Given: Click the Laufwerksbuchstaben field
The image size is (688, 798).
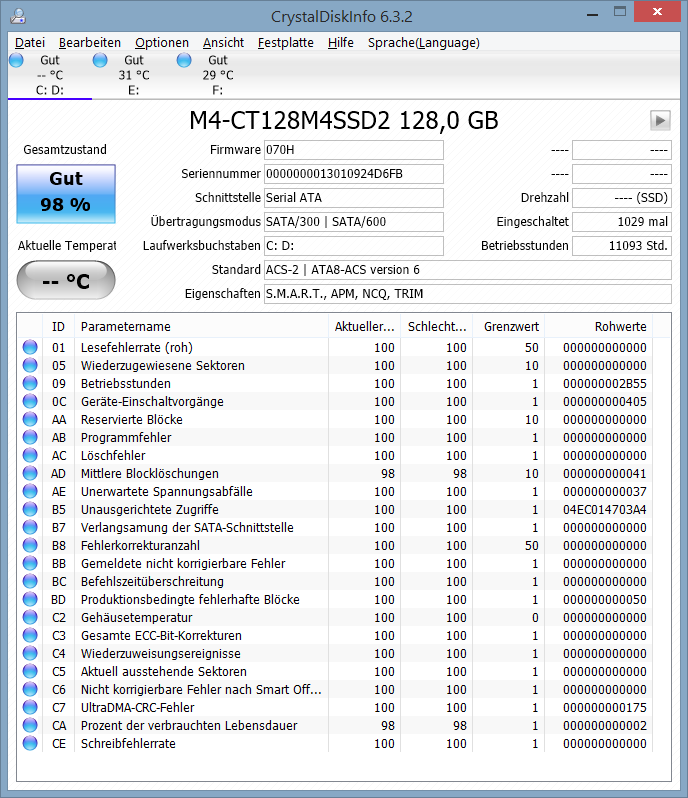Looking at the screenshot, I should [354, 245].
